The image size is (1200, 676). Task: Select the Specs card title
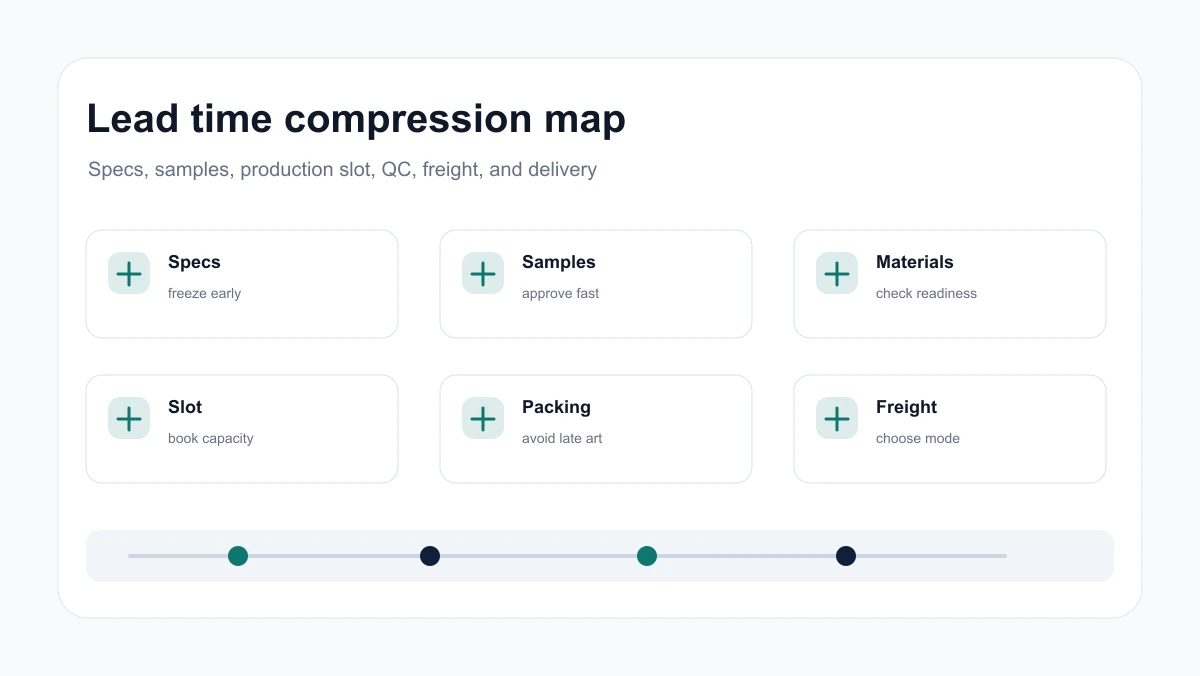coord(194,262)
